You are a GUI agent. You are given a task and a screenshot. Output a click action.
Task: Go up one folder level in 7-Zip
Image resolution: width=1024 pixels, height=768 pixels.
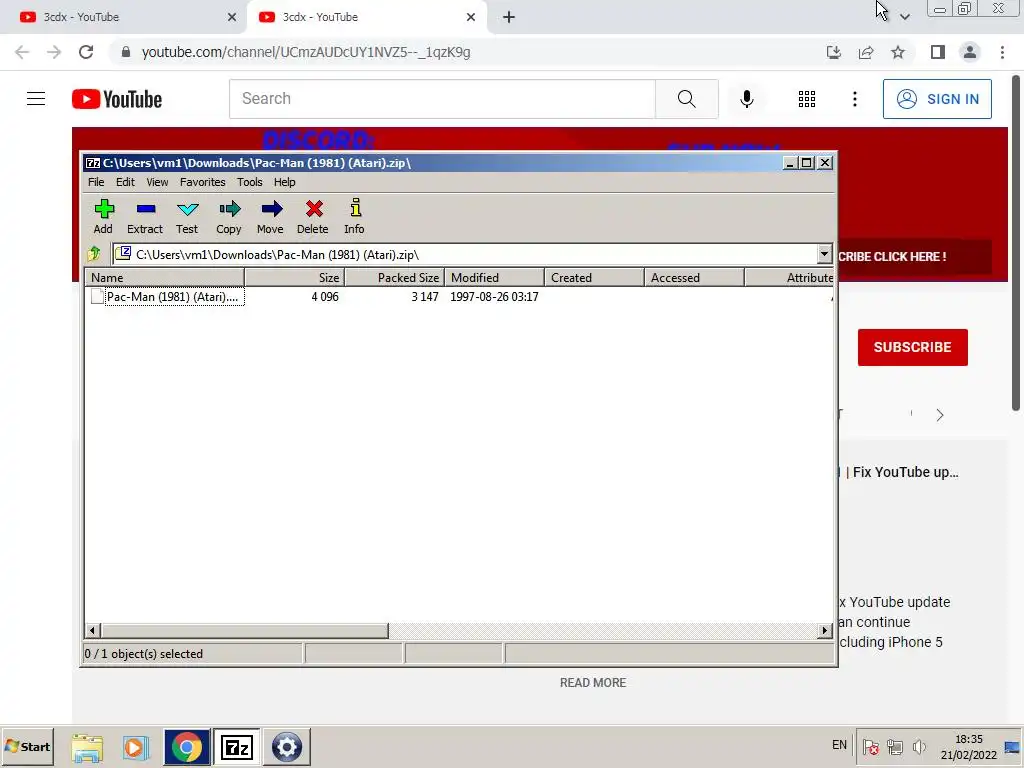click(x=95, y=253)
